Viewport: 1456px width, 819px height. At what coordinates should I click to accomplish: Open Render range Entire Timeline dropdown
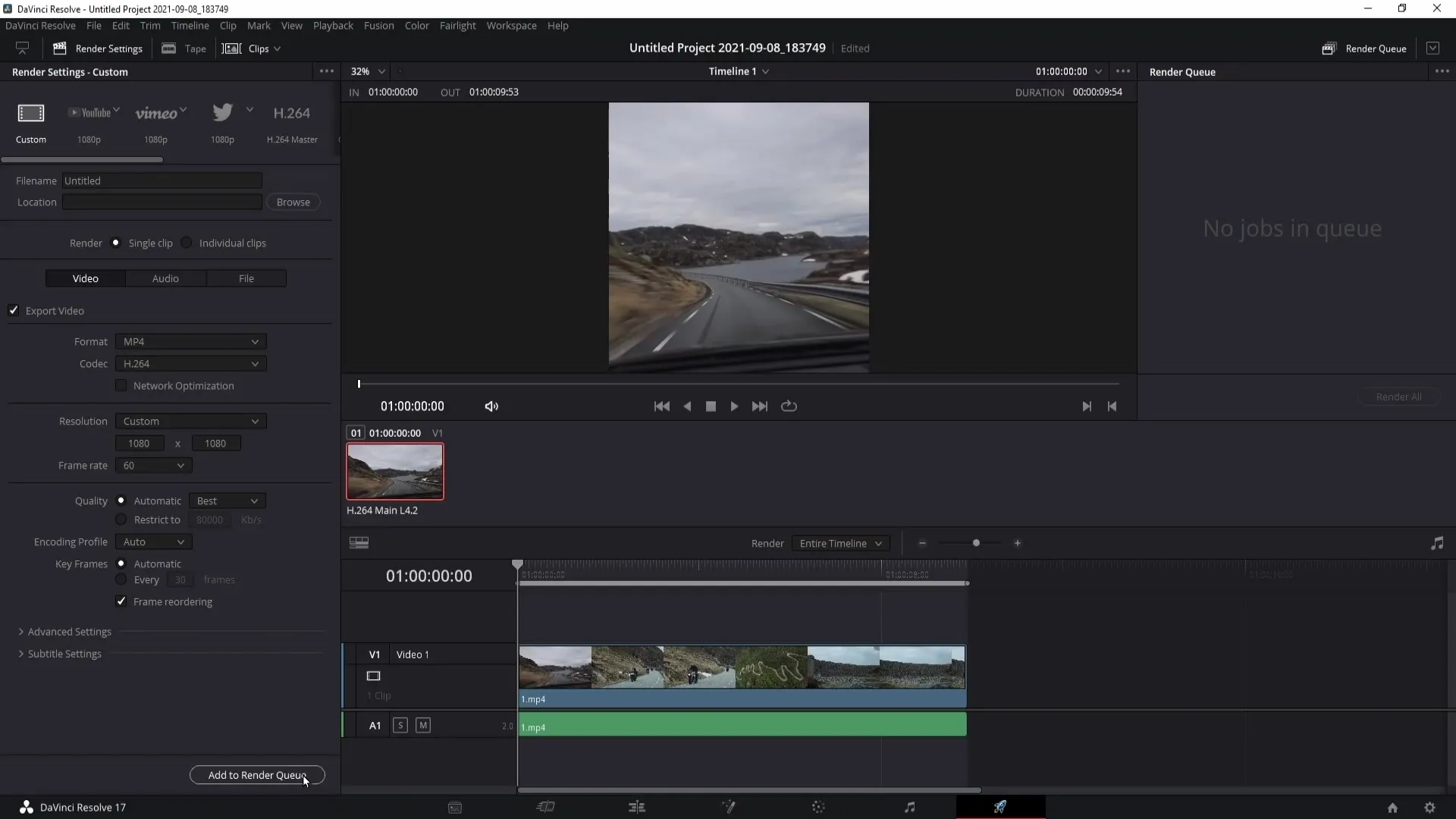[841, 544]
